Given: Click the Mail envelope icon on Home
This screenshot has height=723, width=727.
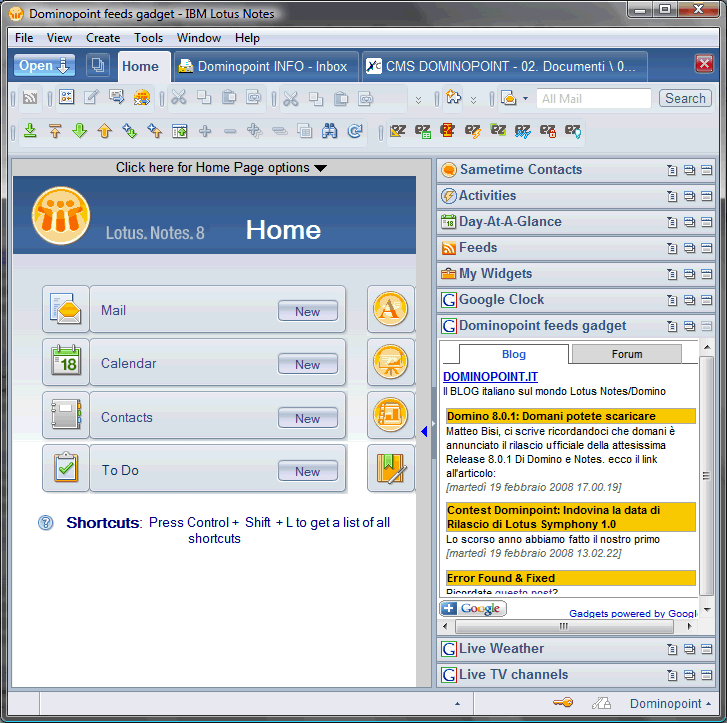Looking at the screenshot, I should pos(66,309).
